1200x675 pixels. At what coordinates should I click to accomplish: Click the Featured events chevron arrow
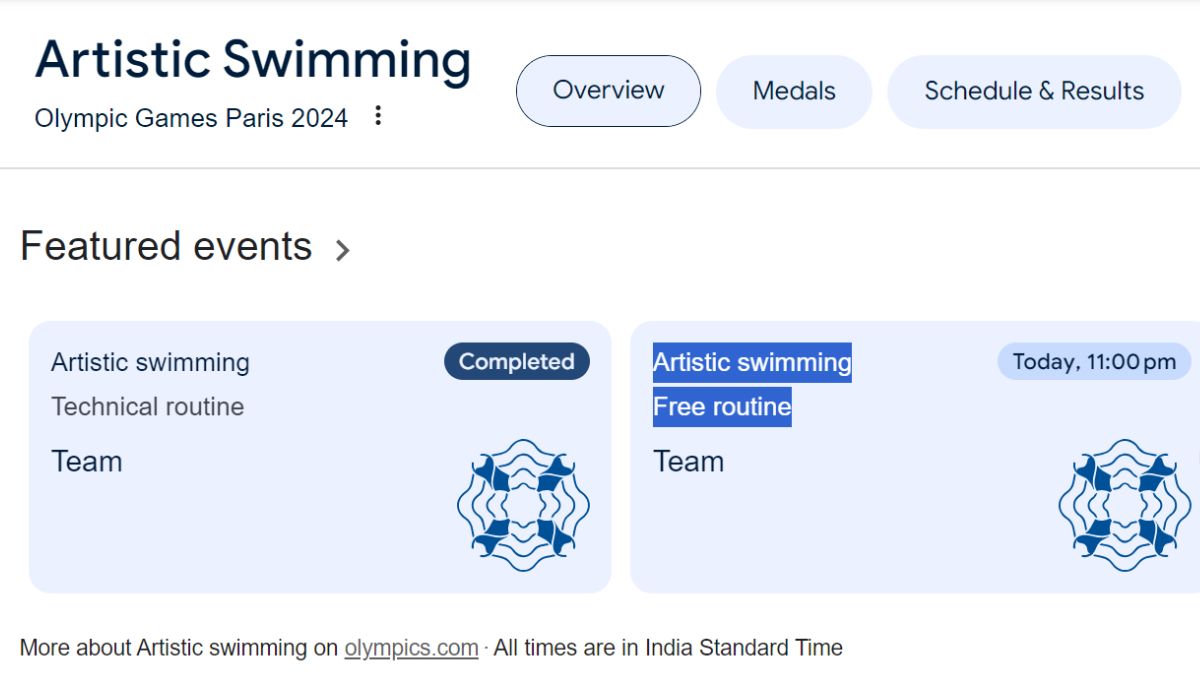click(x=342, y=249)
